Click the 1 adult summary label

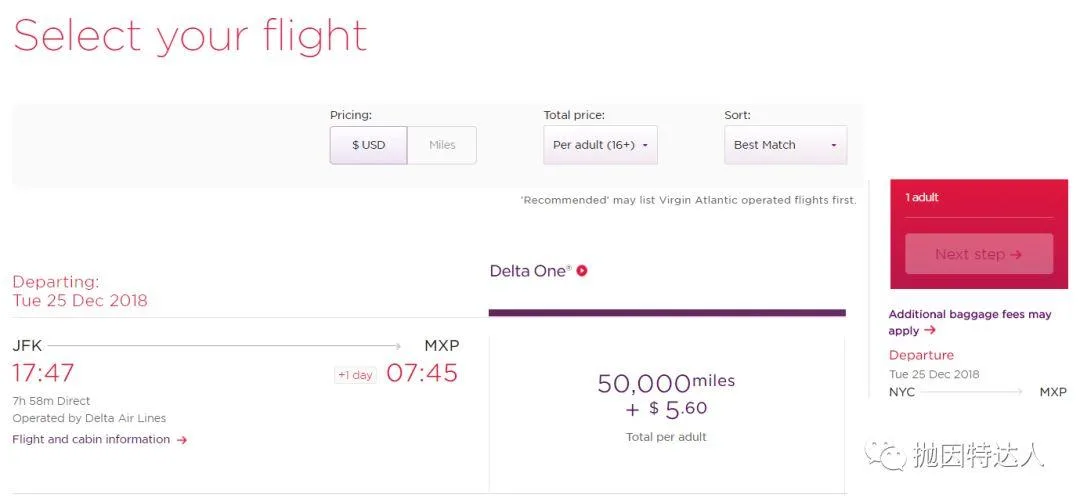(922, 198)
